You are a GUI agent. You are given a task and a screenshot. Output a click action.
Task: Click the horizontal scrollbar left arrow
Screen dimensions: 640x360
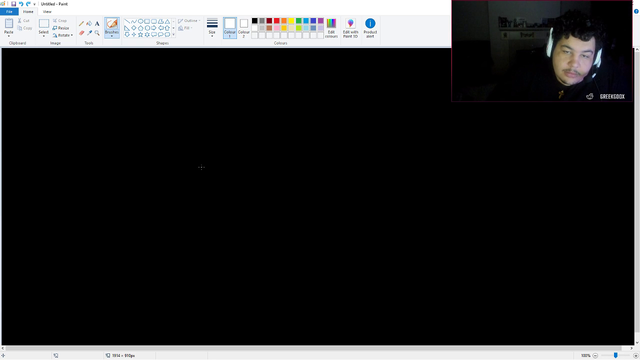(x=3, y=349)
